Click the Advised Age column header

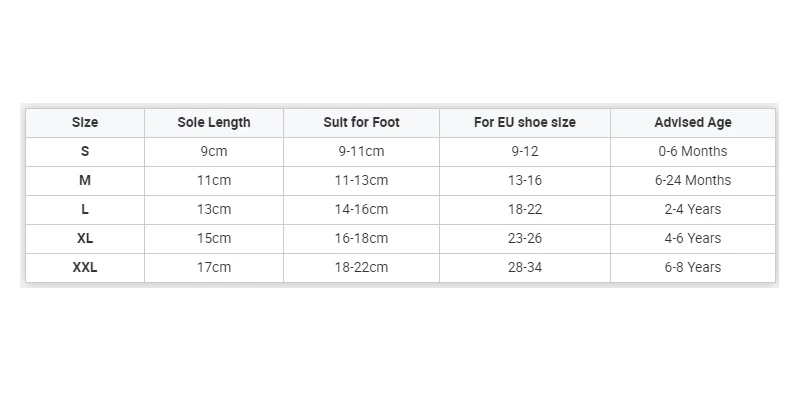tap(693, 123)
